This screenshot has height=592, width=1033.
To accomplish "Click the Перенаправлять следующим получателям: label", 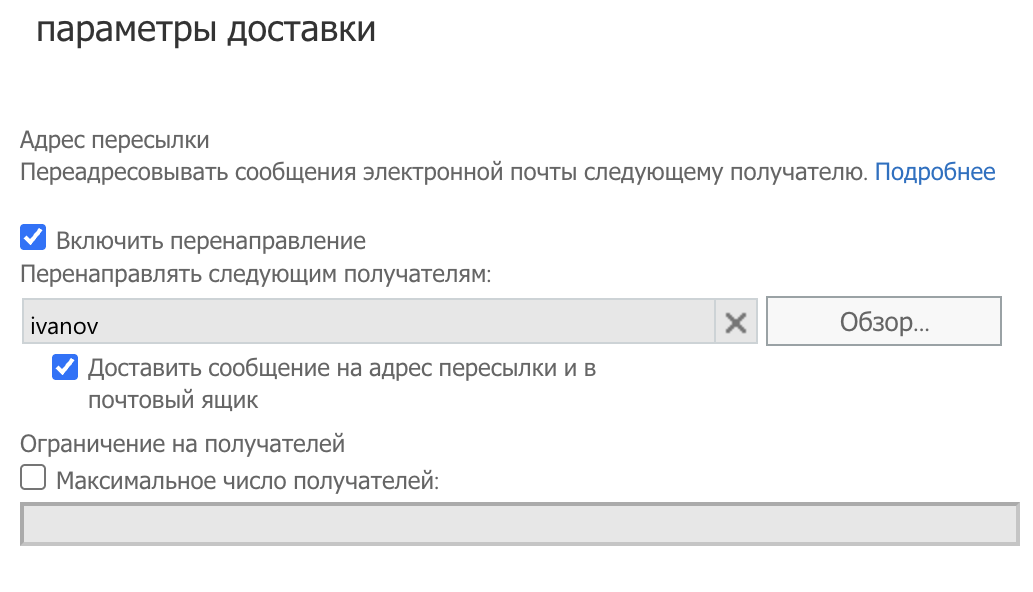I will coord(255,274).
